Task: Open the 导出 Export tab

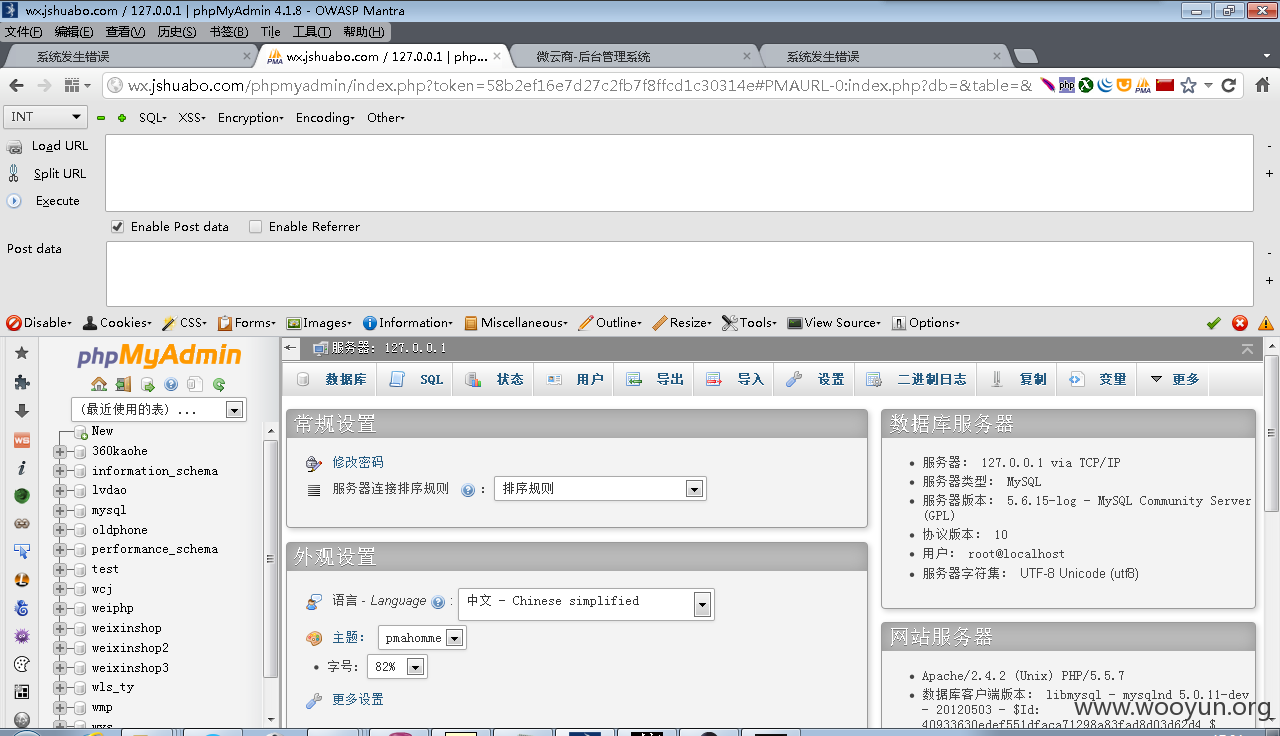Action: 655,380
